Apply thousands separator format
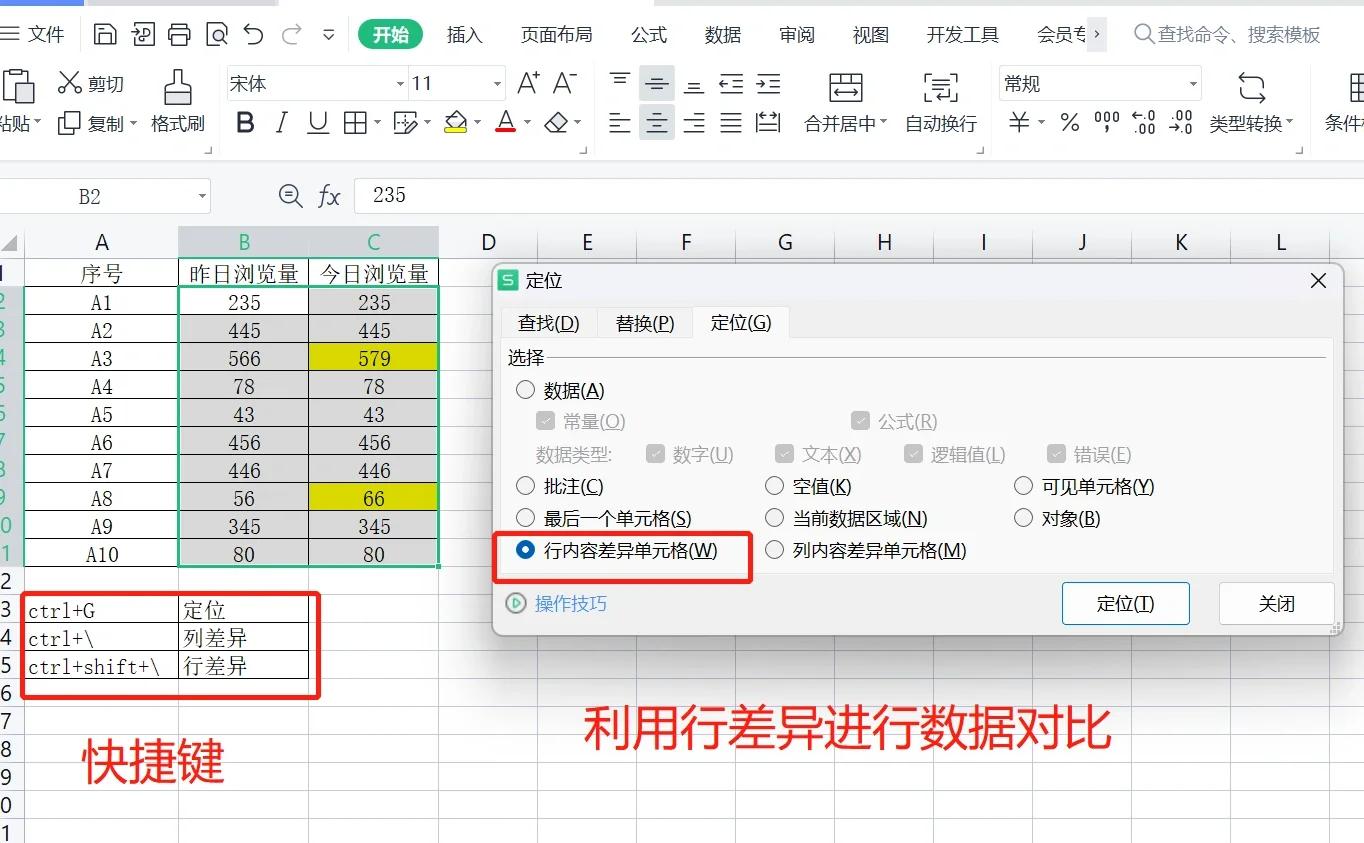The height and width of the screenshot is (843, 1364). 1107,123
